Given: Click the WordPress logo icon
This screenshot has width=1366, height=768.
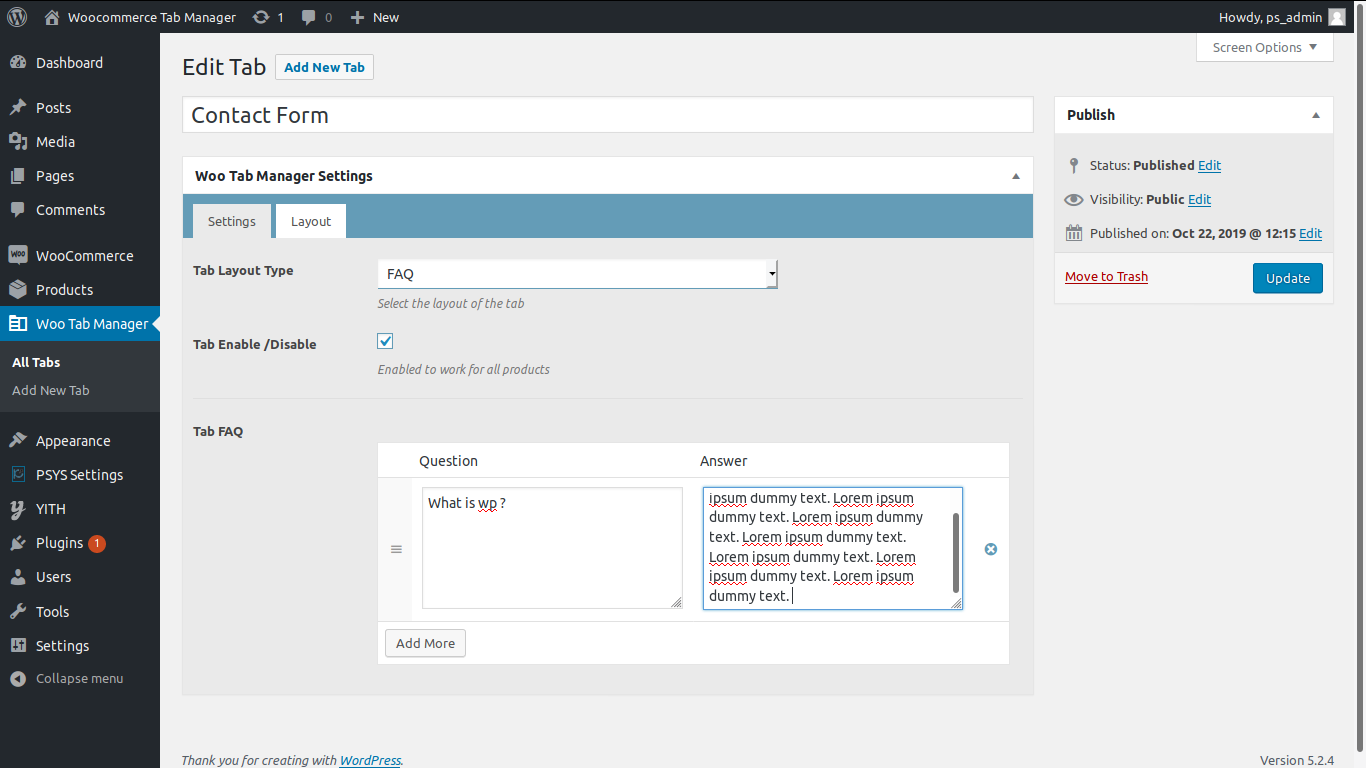Looking at the screenshot, I should 17,17.
